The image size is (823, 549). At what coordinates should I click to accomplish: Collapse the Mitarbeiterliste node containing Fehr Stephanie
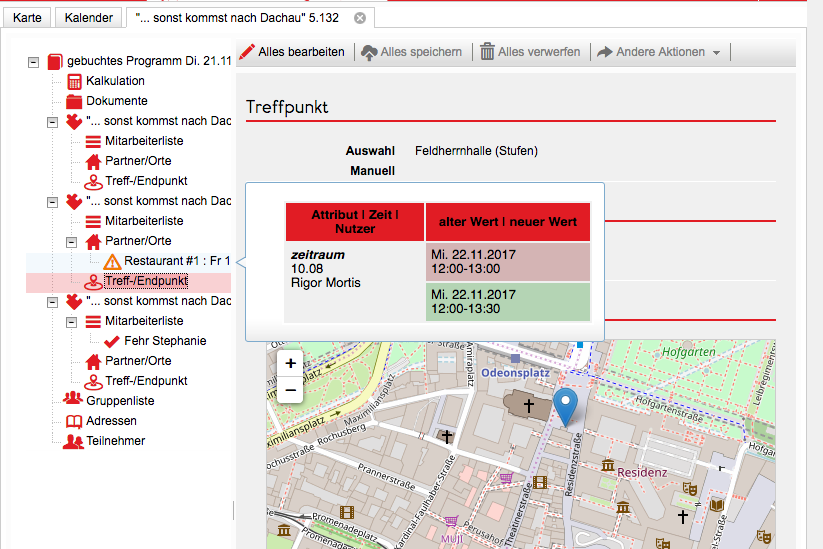pos(72,321)
